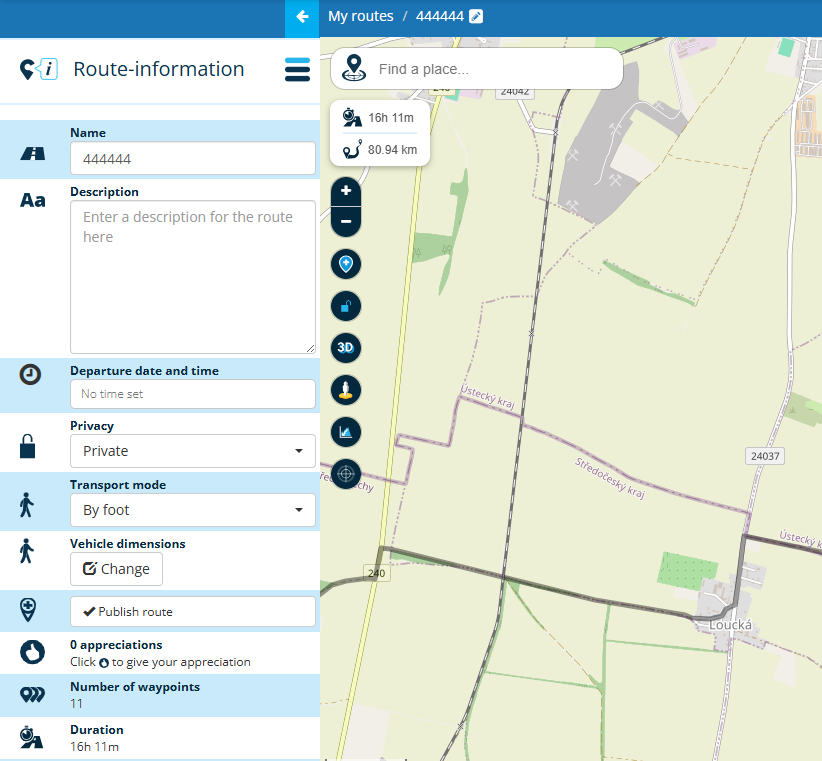Click the add waypoint pin icon
Image resolution: width=822 pixels, height=761 pixels.
coord(346,264)
